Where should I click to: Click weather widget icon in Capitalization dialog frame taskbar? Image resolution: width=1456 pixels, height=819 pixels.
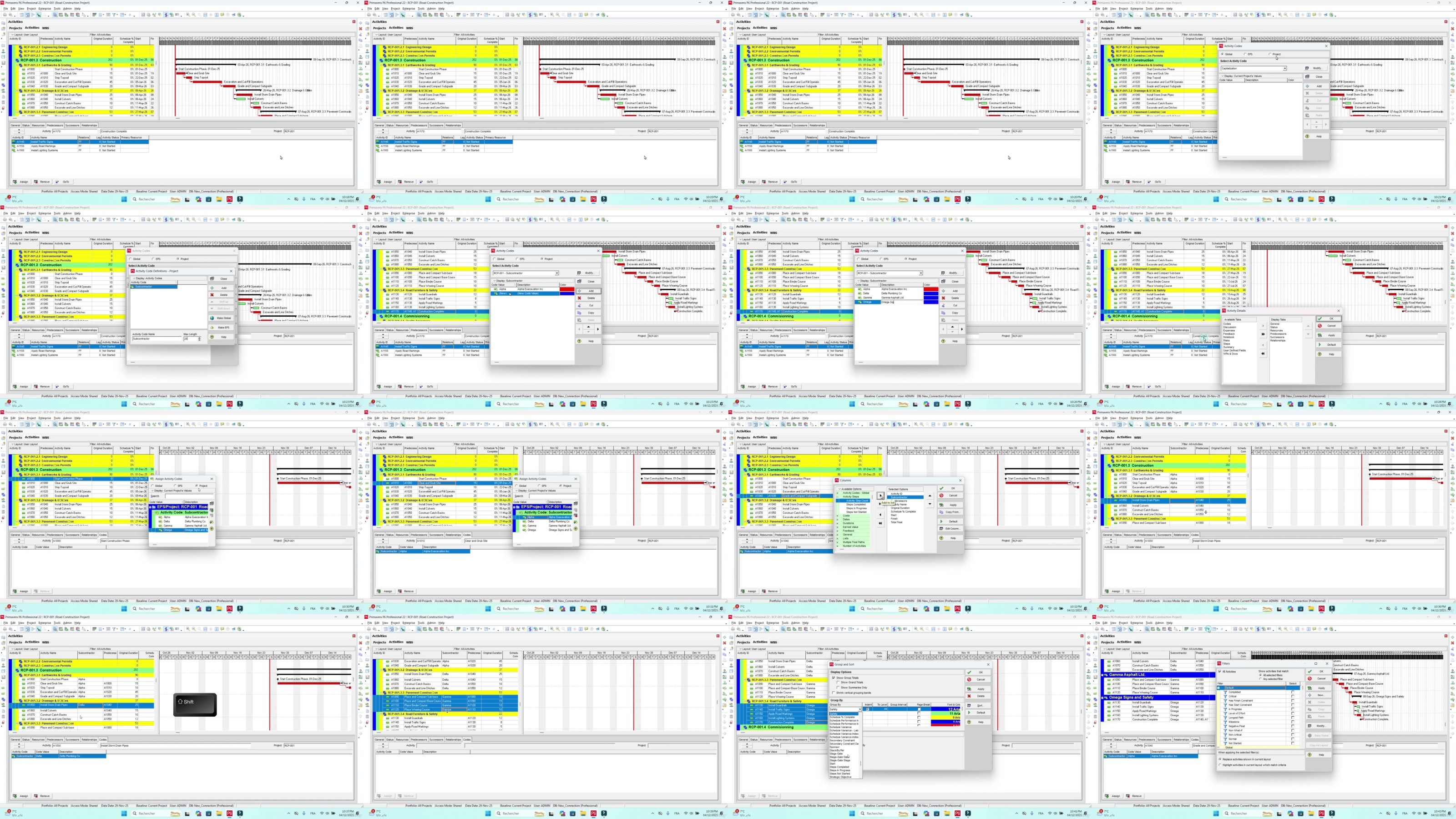pyautogui.click(x=1099, y=199)
